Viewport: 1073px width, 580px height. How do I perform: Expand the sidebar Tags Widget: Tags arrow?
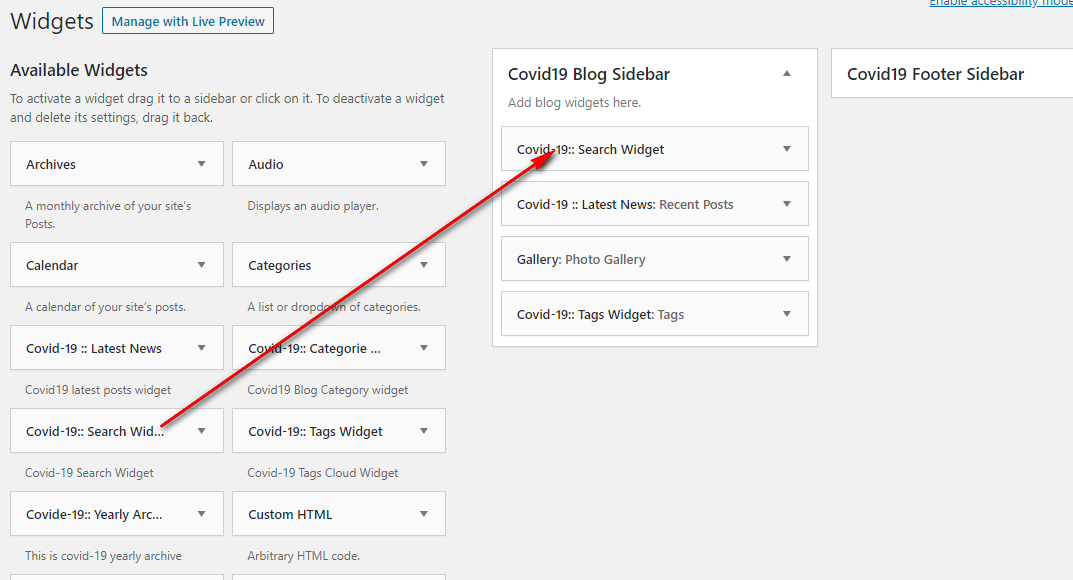tap(787, 315)
